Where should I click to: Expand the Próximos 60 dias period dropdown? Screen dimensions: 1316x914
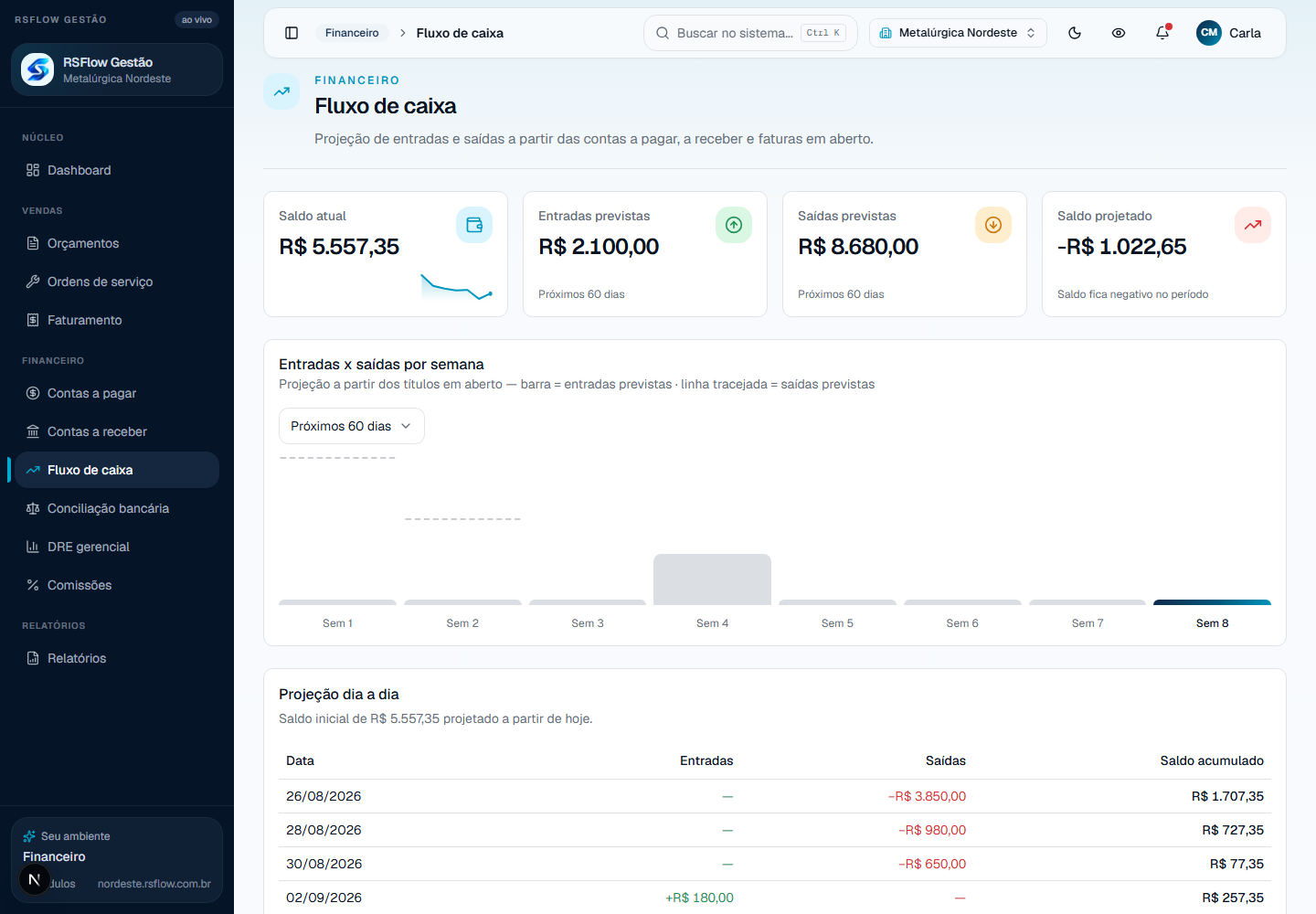coord(352,426)
